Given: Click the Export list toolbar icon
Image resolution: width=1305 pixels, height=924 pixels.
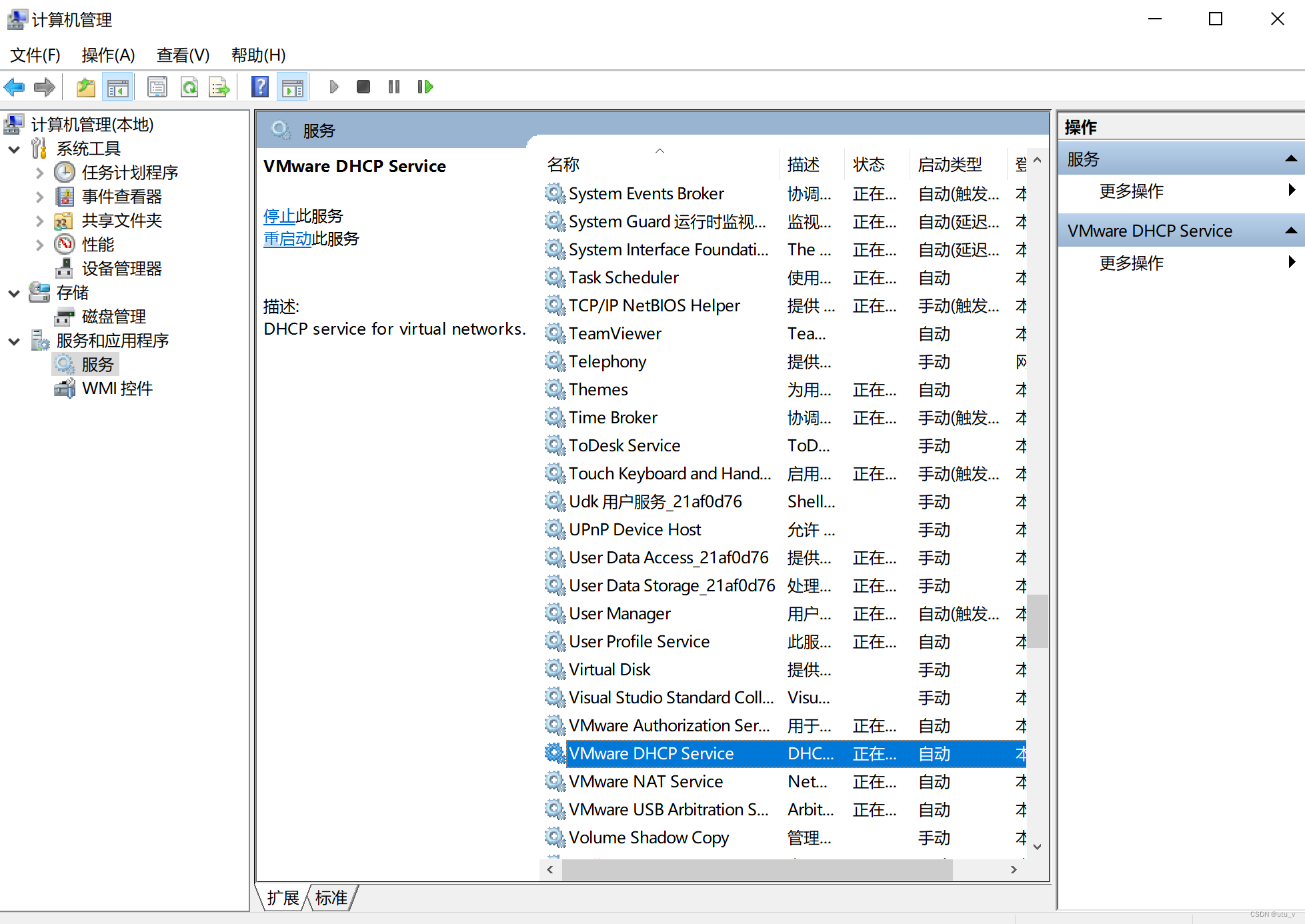Looking at the screenshot, I should pyautogui.click(x=219, y=87).
